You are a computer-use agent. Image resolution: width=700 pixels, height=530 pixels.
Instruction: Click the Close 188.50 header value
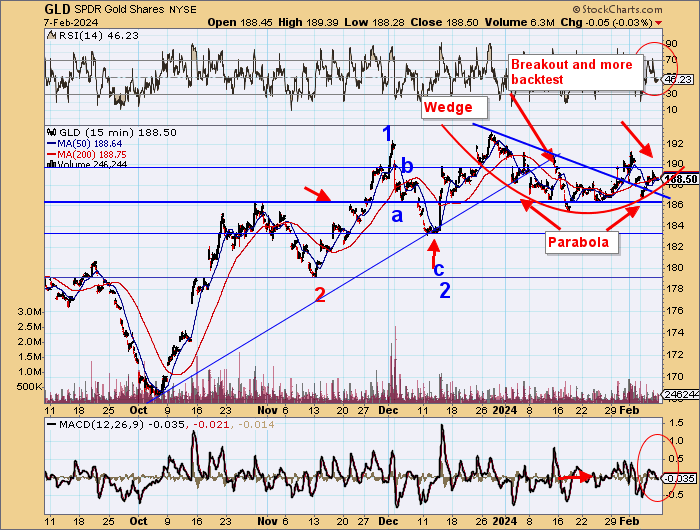coord(444,22)
